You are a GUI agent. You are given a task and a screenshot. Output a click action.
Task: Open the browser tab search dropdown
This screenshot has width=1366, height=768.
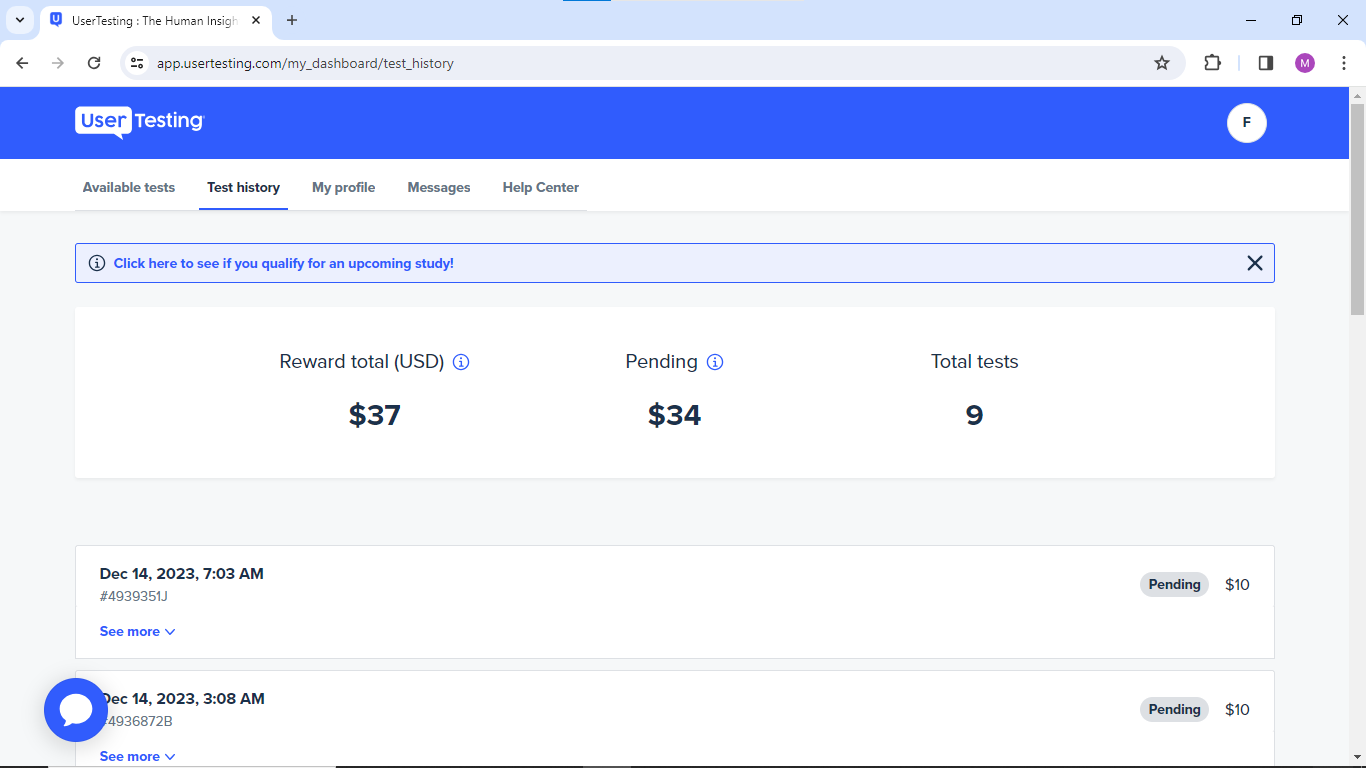(19, 20)
